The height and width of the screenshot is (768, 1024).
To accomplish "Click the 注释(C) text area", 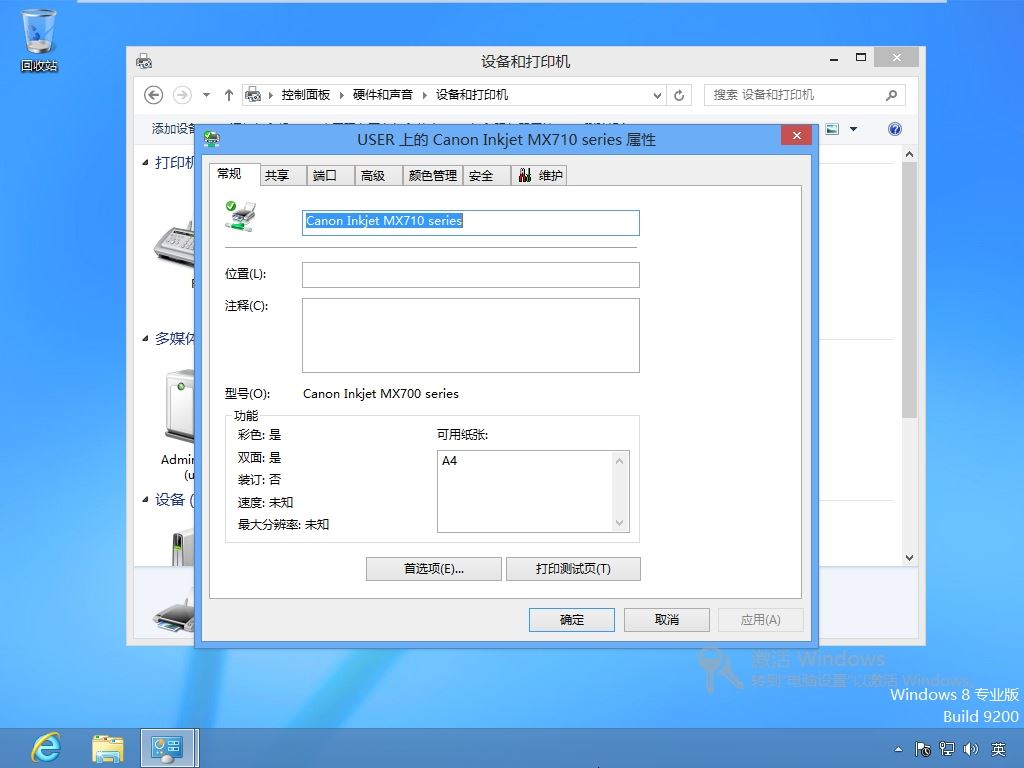I will pyautogui.click(x=471, y=336).
